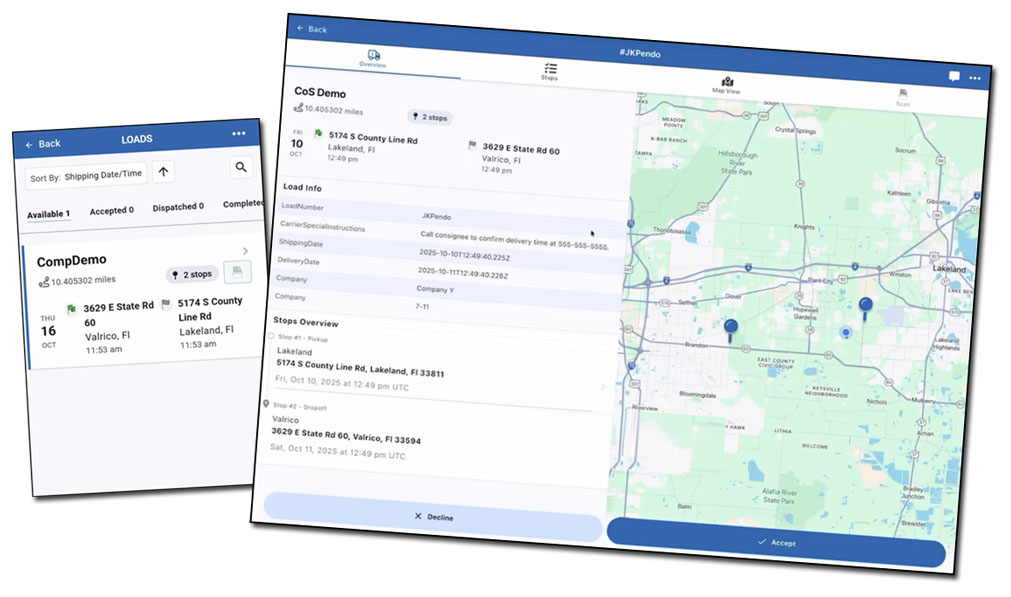This screenshot has width=1011, height=597.
Task: Open the Scan tab
Action: (903, 97)
